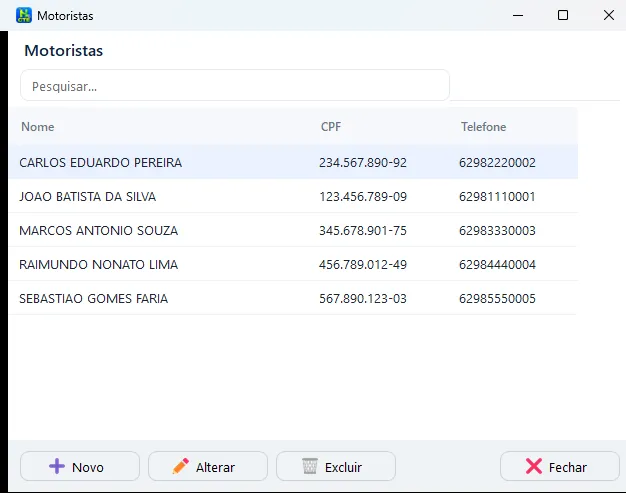The width and height of the screenshot is (626, 493).
Task: Select the MARCOS ANTONIO SOUZA row
Action: click(x=293, y=230)
